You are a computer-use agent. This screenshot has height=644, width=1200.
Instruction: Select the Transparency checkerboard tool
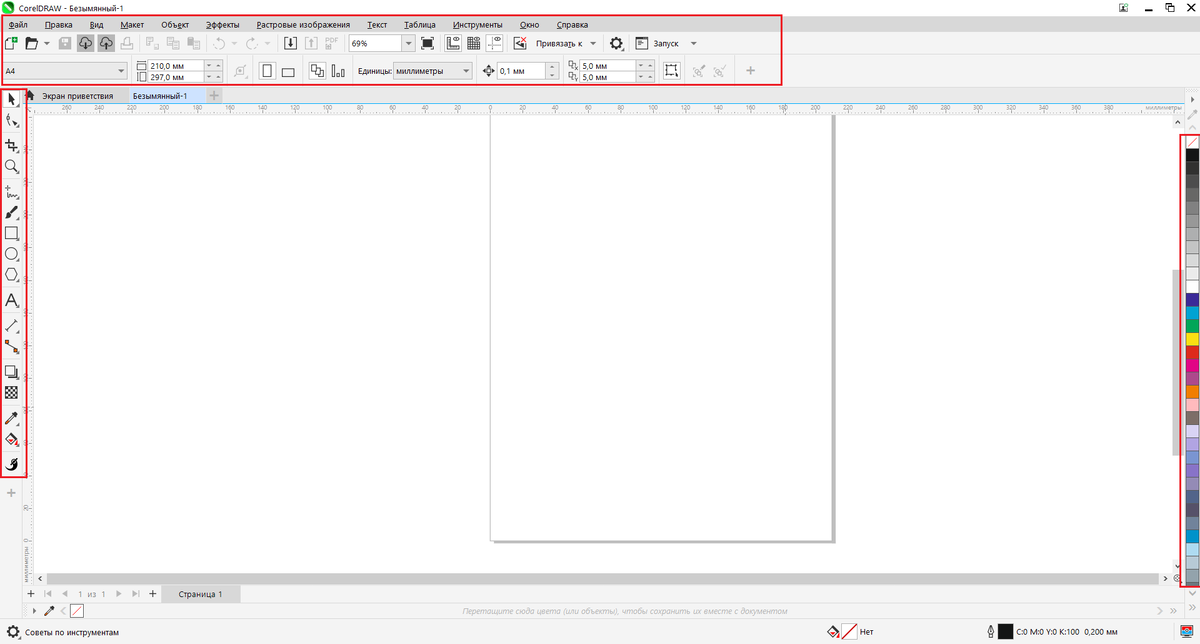point(12,393)
